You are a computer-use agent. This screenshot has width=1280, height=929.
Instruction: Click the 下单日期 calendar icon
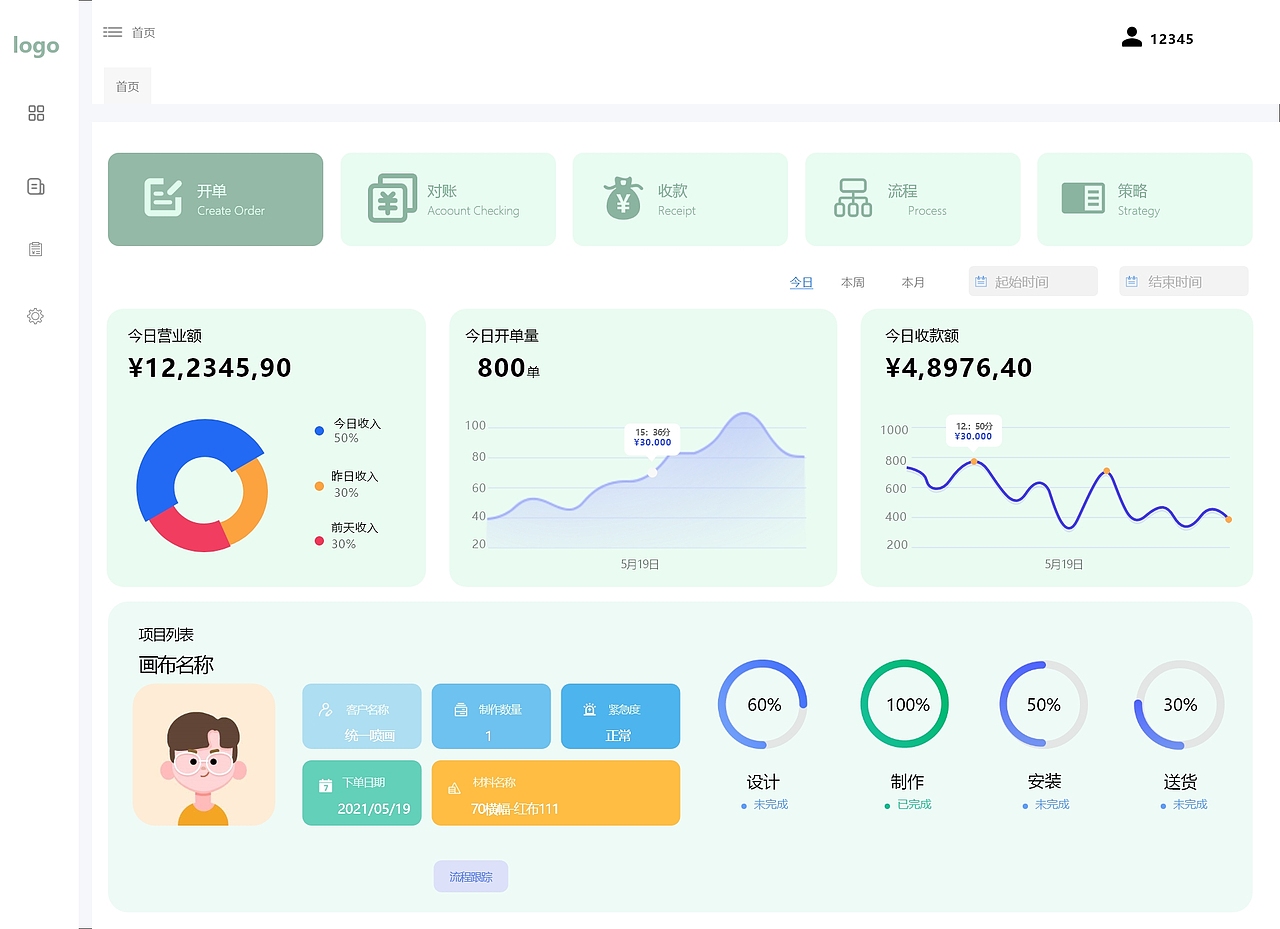click(x=325, y=786)
